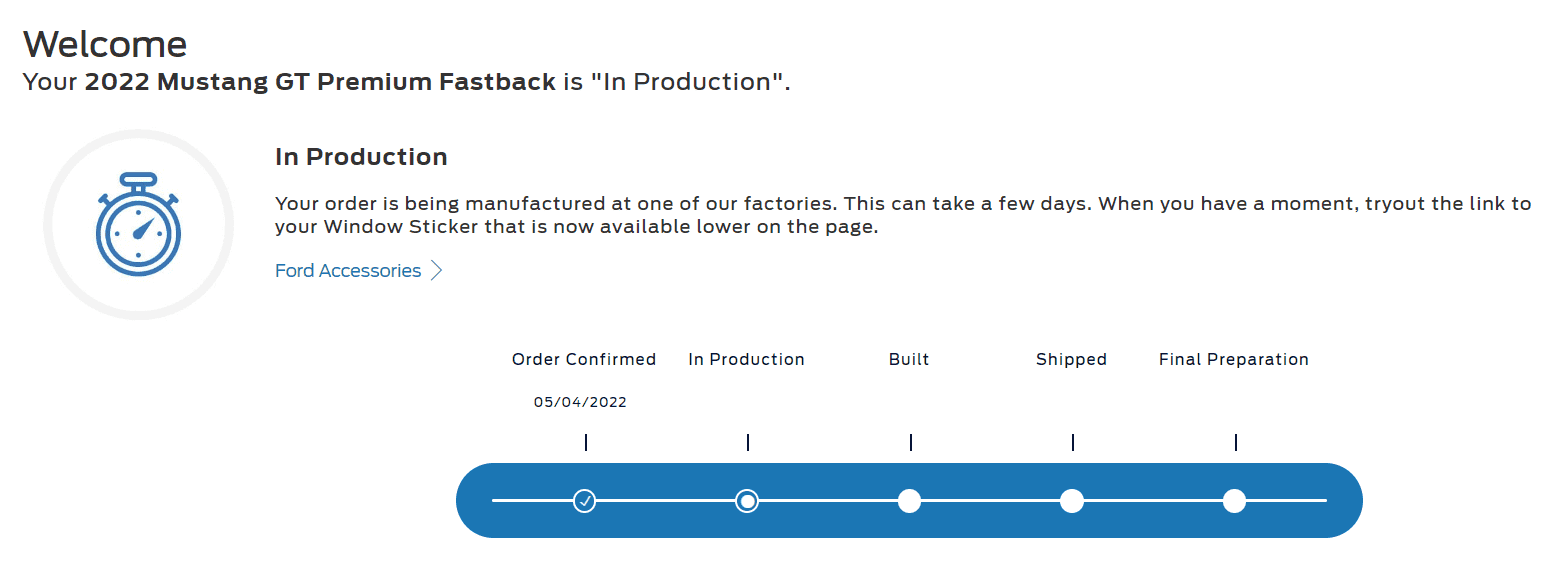The height and width of the screenshot is (572, 1542).
Task: Click the tick mark above Built dot
Action: [x=911, y=442]
